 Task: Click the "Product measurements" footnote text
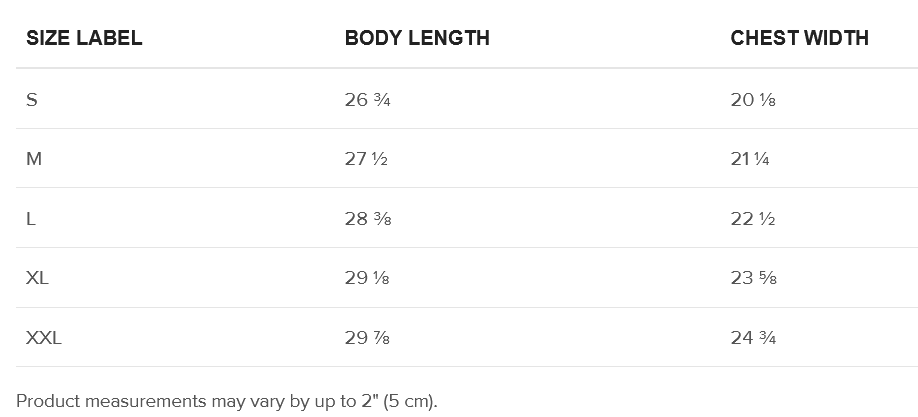(x=100, y=400)
